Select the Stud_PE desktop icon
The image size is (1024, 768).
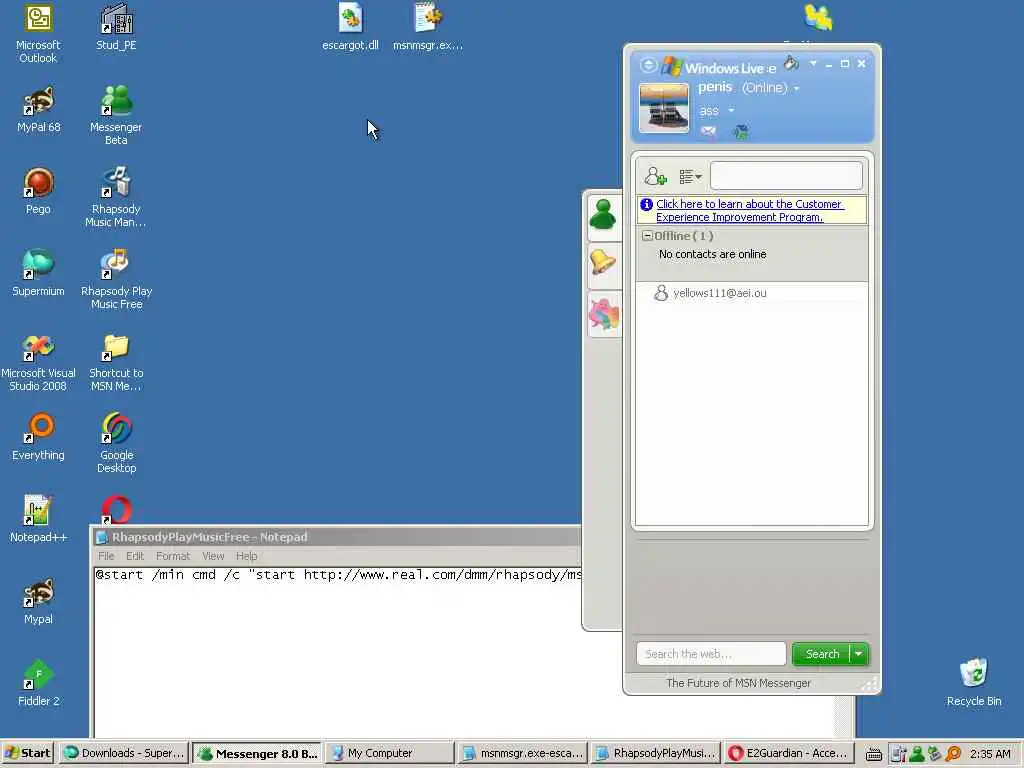click(116, 27)
